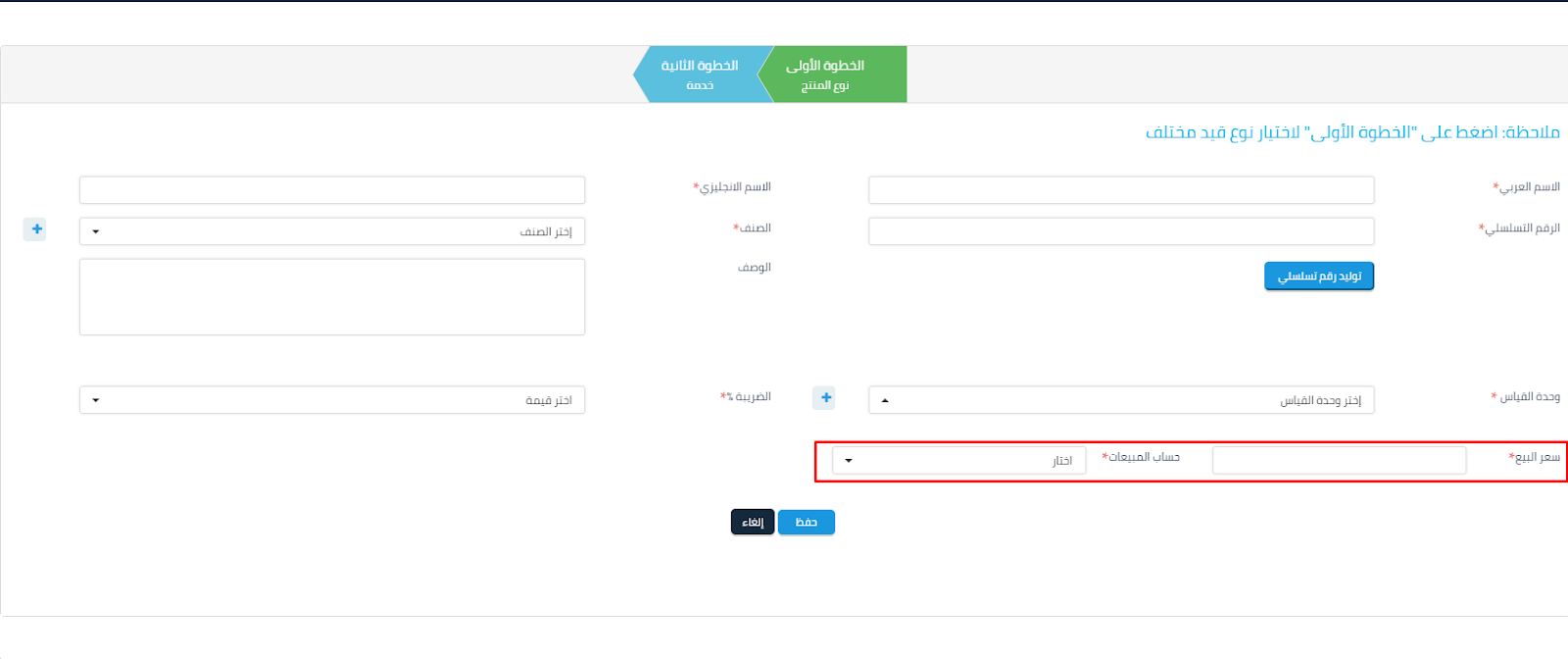Focus the الاسم الانجليزي English name field

[331, 190]
